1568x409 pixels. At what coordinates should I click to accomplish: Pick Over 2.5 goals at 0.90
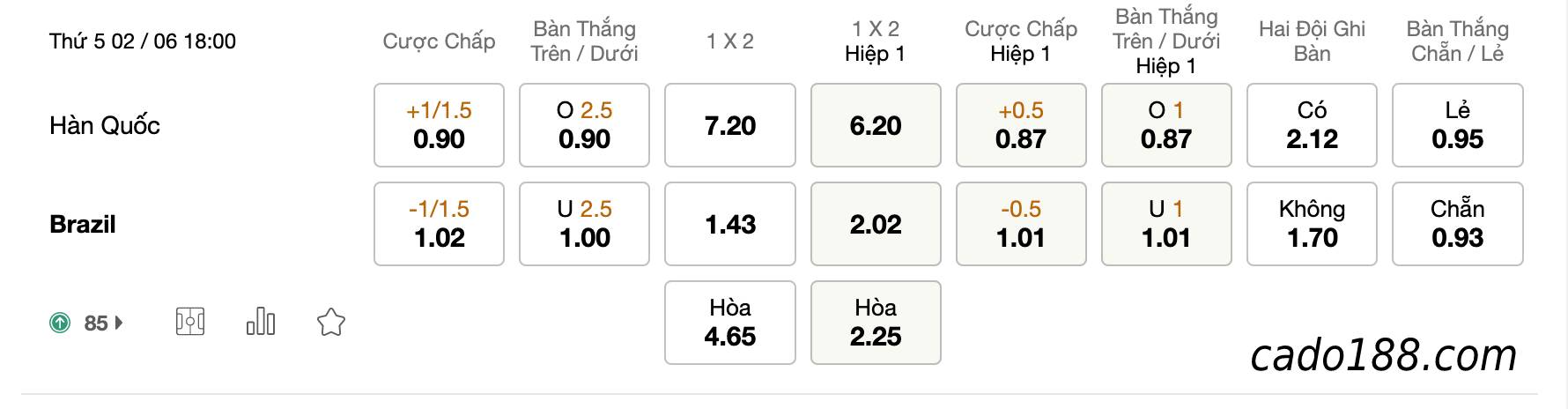(x=584, y=125)
